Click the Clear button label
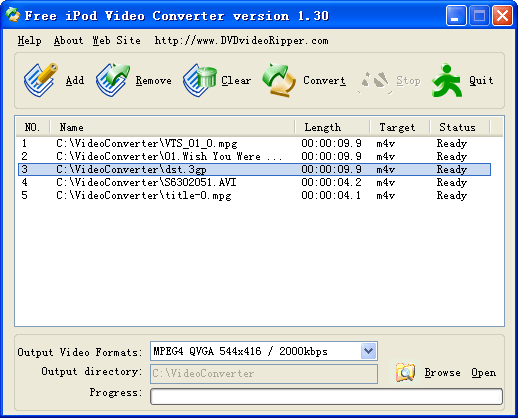This screenshot has height=418, width=518. tap(236, 80)
